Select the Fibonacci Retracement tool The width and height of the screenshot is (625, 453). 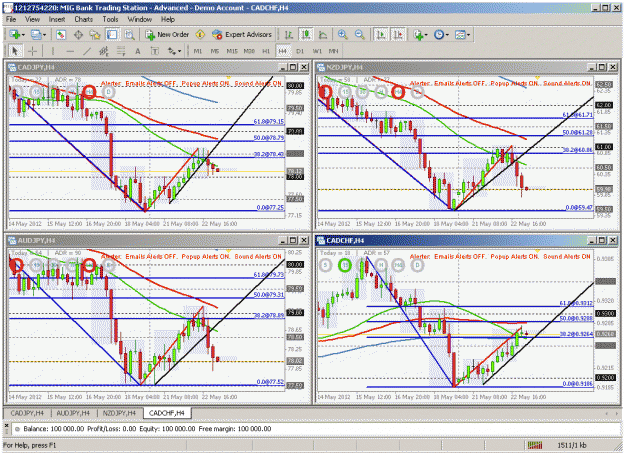tap(121, 51)
